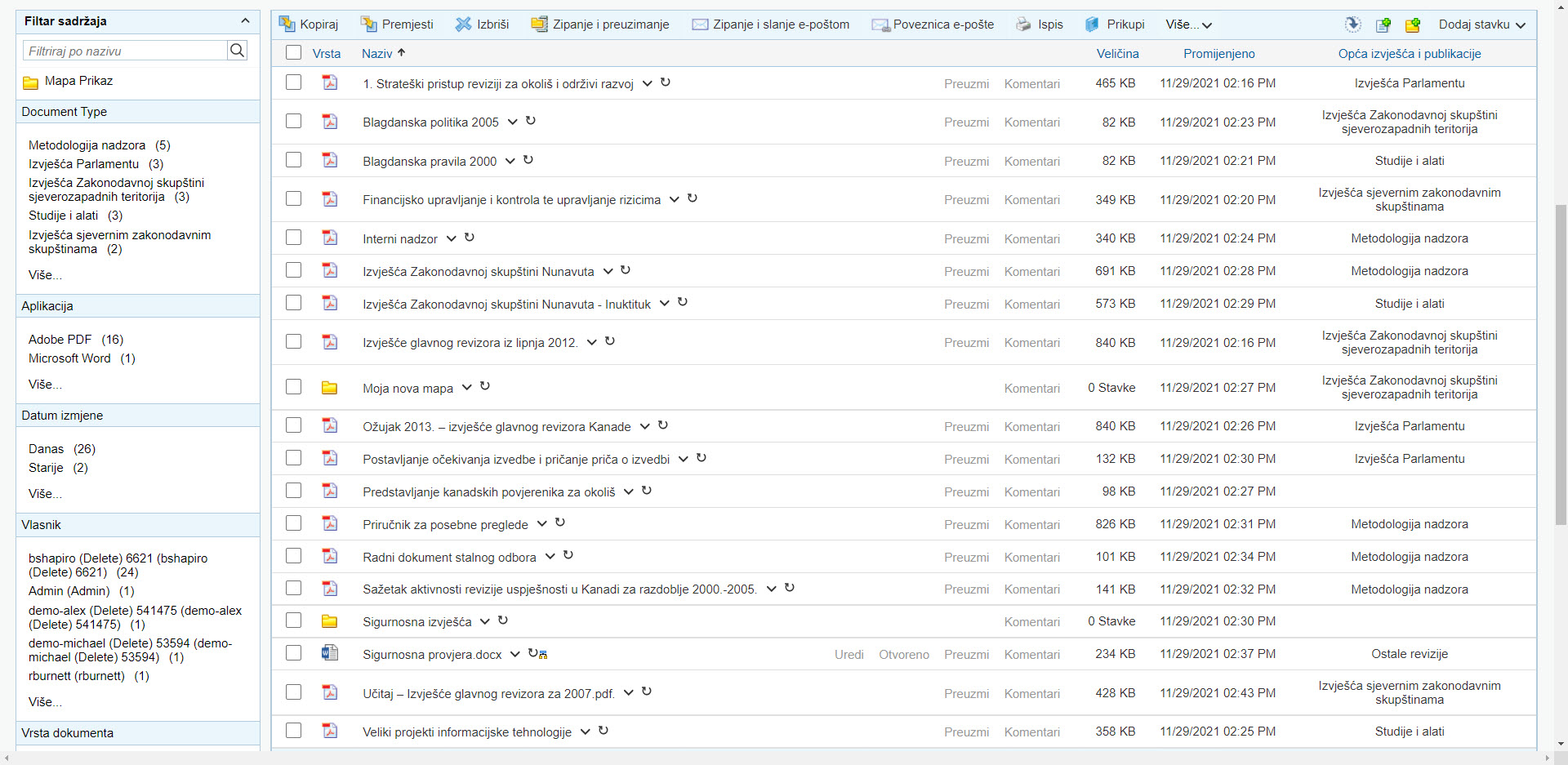Check the select-all checkbox in header row
Image resolution: width=1568 pixels, height=765 pixels.
click(294, 53)
